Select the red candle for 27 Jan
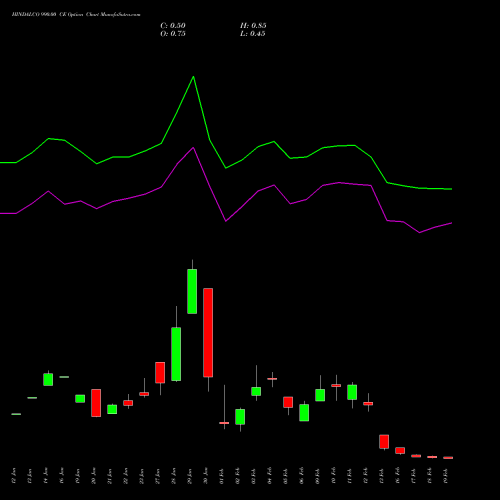 (x=160, y=373)
